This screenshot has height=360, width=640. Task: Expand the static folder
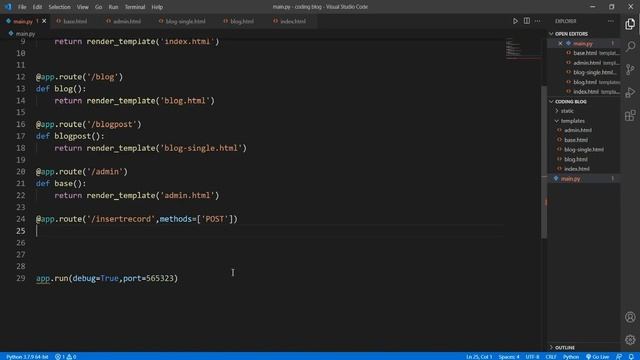point(567,111)
